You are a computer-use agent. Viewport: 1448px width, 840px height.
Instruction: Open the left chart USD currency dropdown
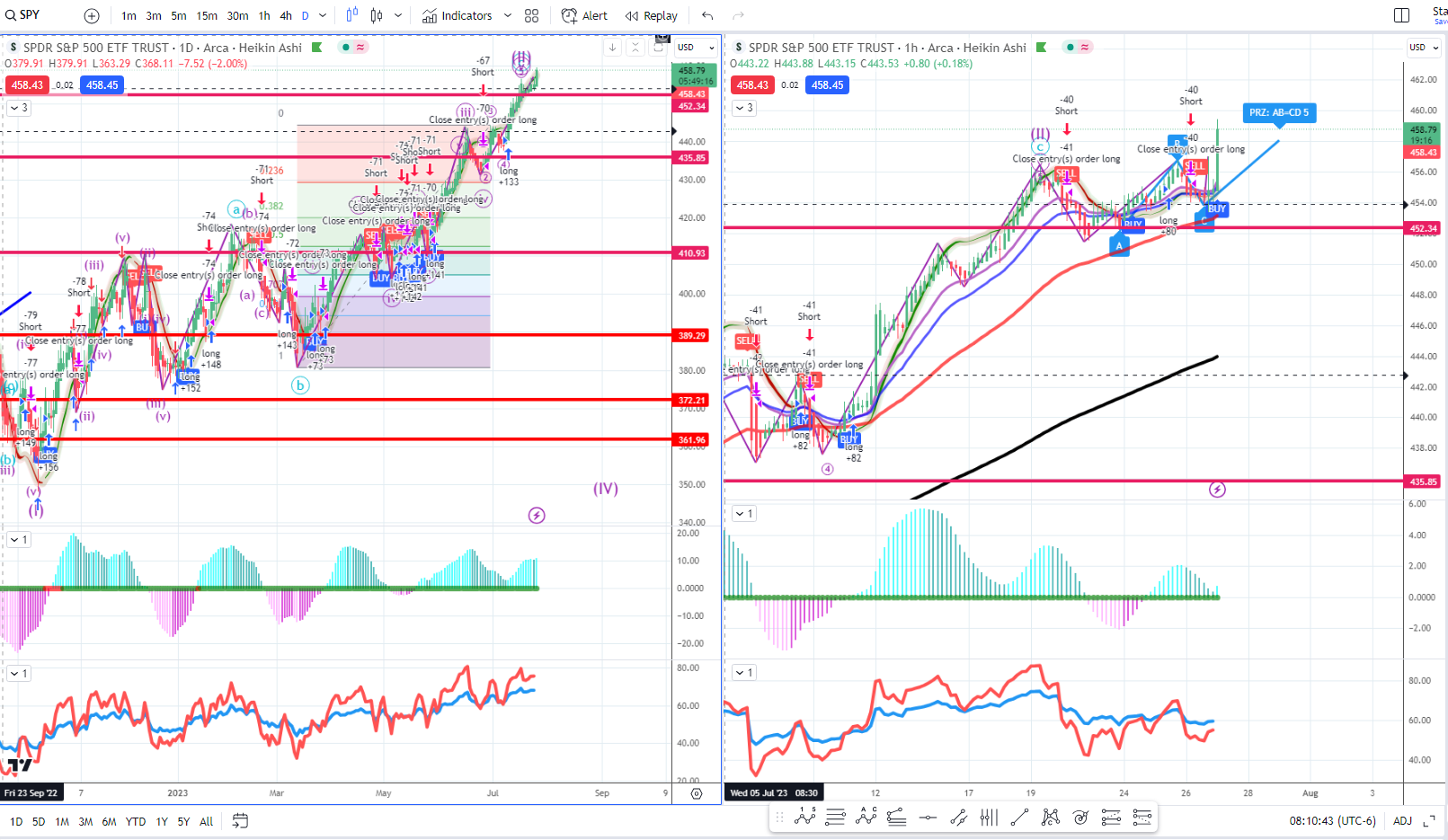point(696,48)
